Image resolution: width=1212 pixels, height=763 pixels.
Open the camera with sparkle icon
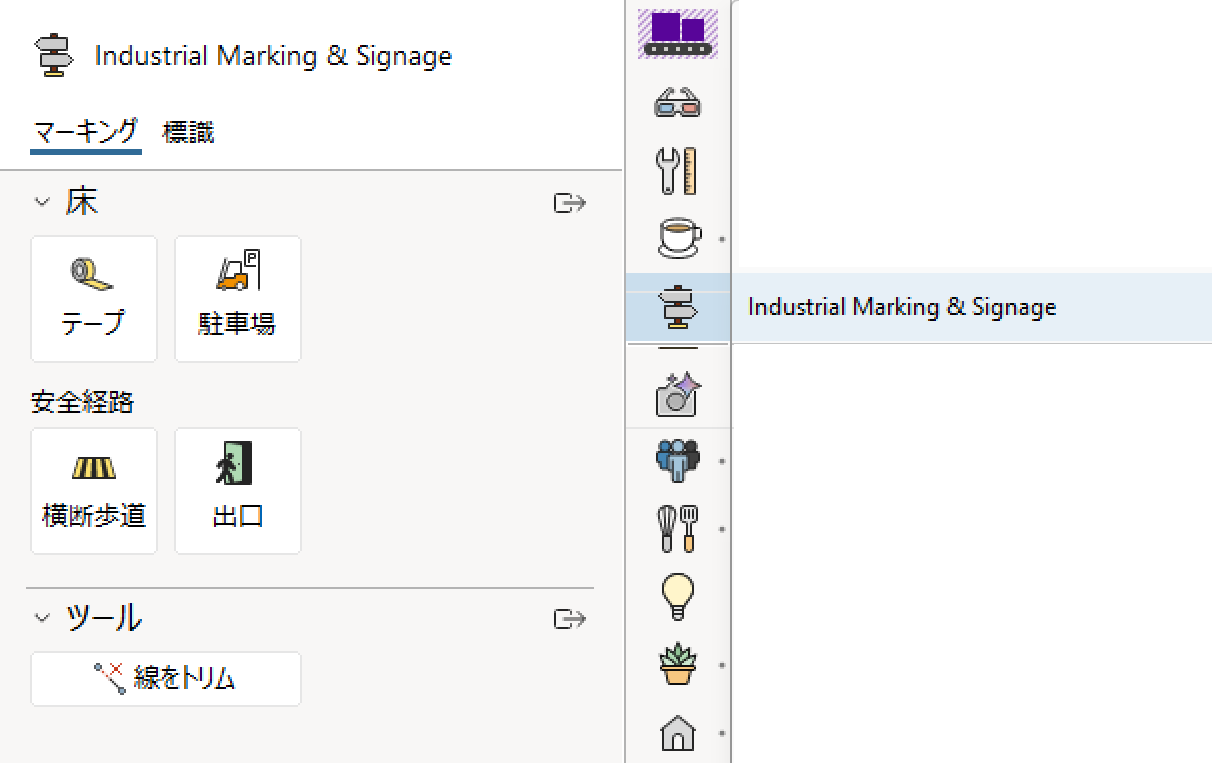pos(678,394)
